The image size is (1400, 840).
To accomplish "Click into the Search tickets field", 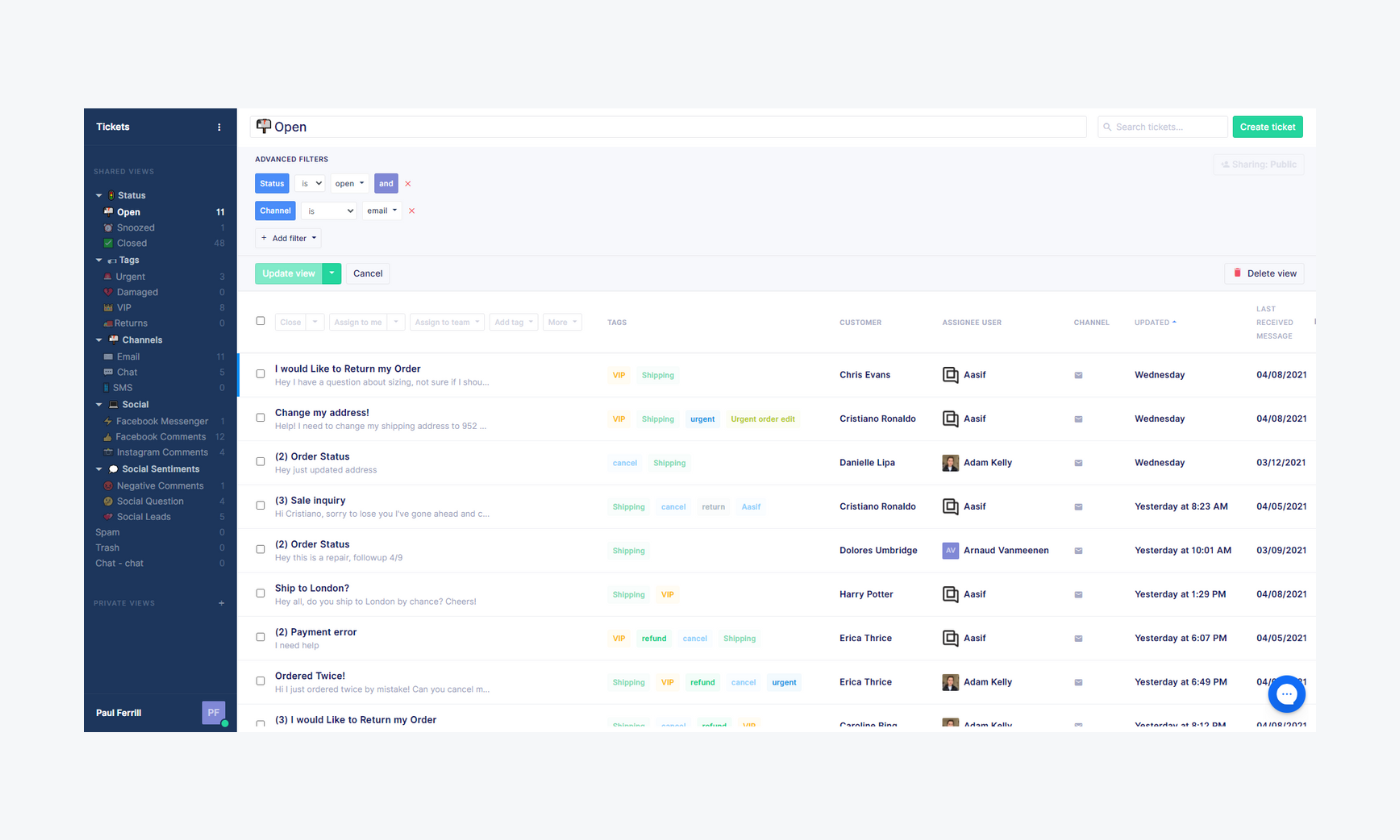I will pyautogui.click(x=1165, y=127).
